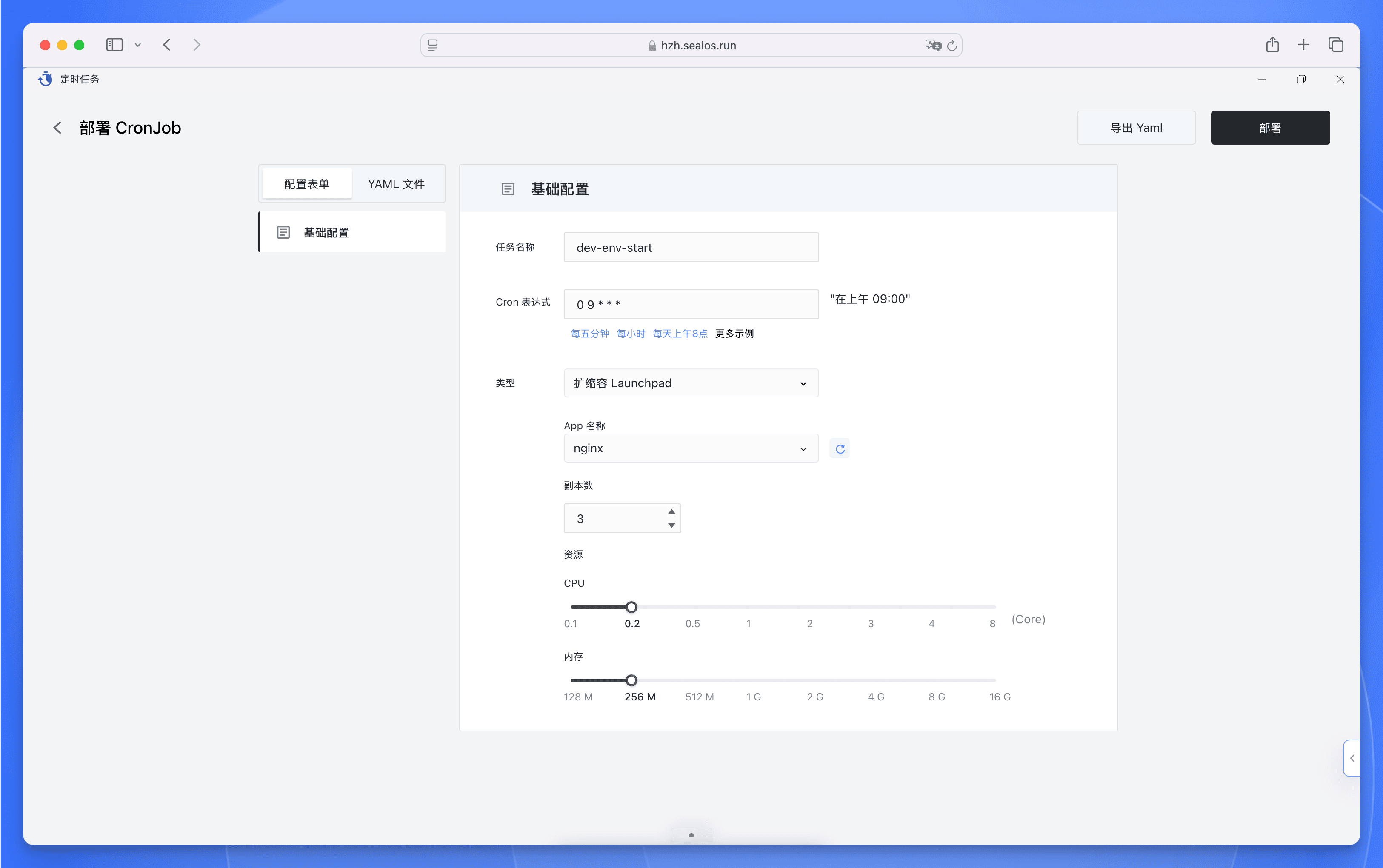Click the Cron 表达式 input field
The height and width of the screenshot is (868, 1383).
691,304
